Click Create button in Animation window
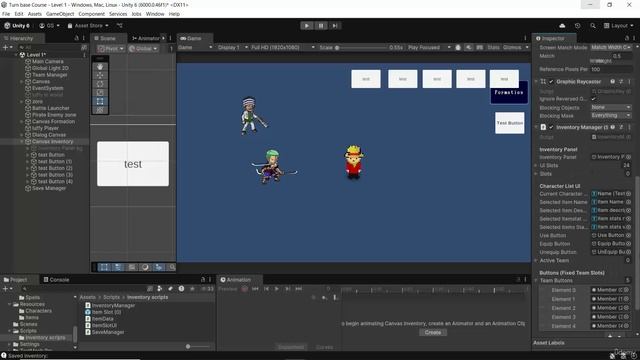Image resolution: width=640 pixels, height=360 pixels. point(433,332)
